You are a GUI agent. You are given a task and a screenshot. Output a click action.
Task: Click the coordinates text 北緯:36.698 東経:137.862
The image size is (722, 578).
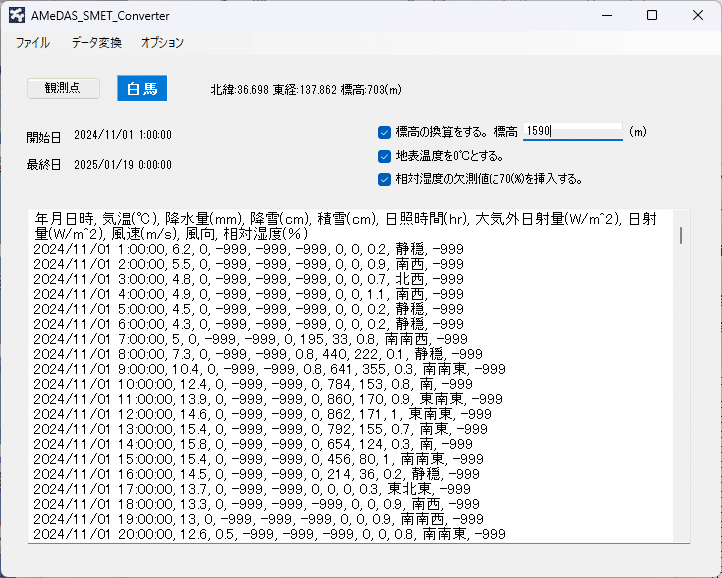274,90
